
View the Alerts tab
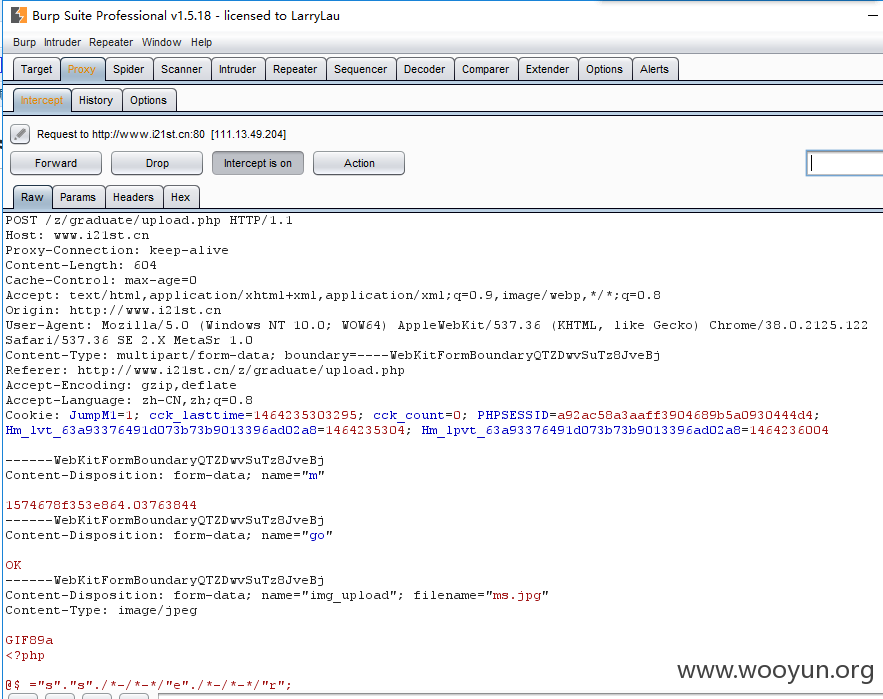pos(654,69)
